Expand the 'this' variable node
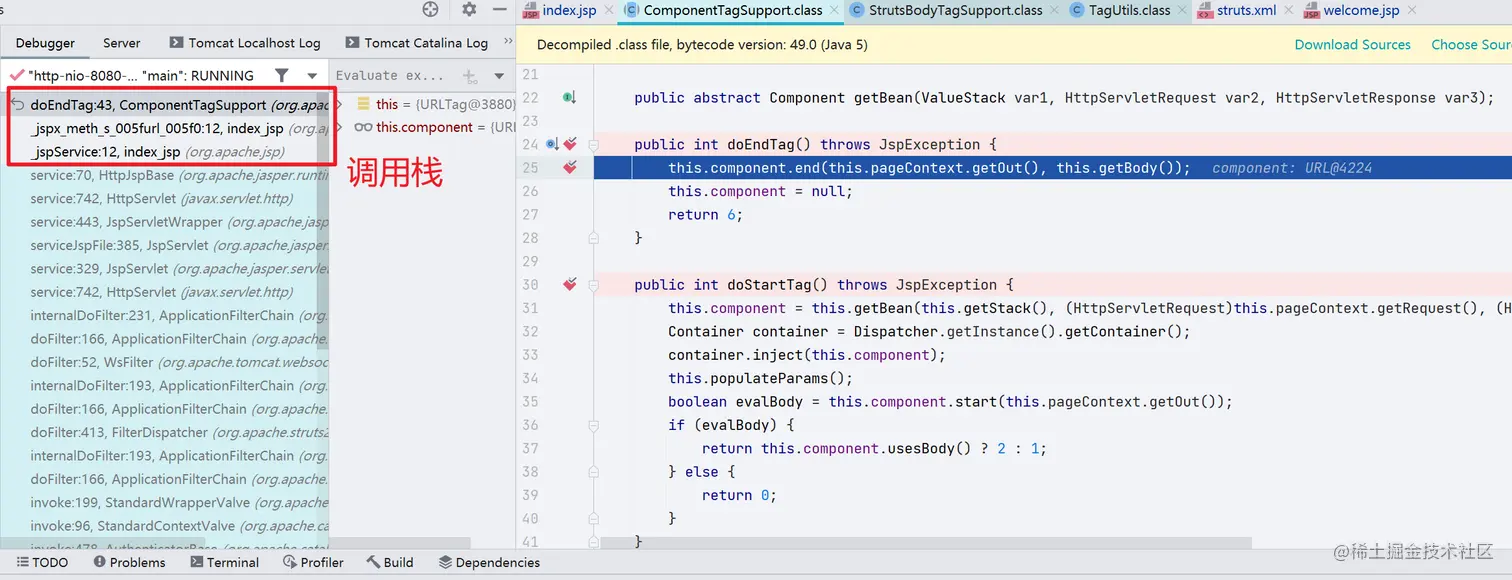Image resolution: width=1512 pixels, height=580 pixels. click(x=341, y=104)
